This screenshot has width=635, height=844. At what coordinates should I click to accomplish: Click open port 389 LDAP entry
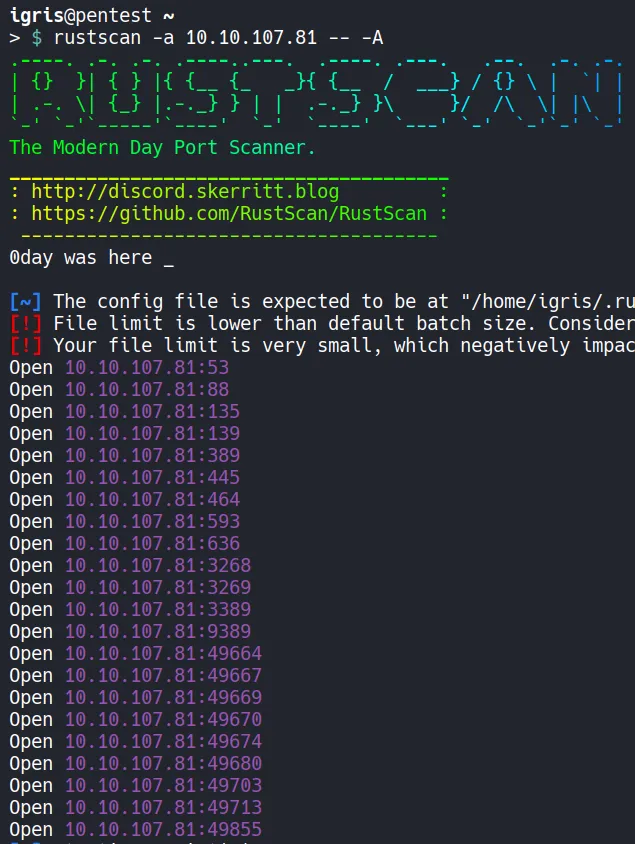pos(152,455)
